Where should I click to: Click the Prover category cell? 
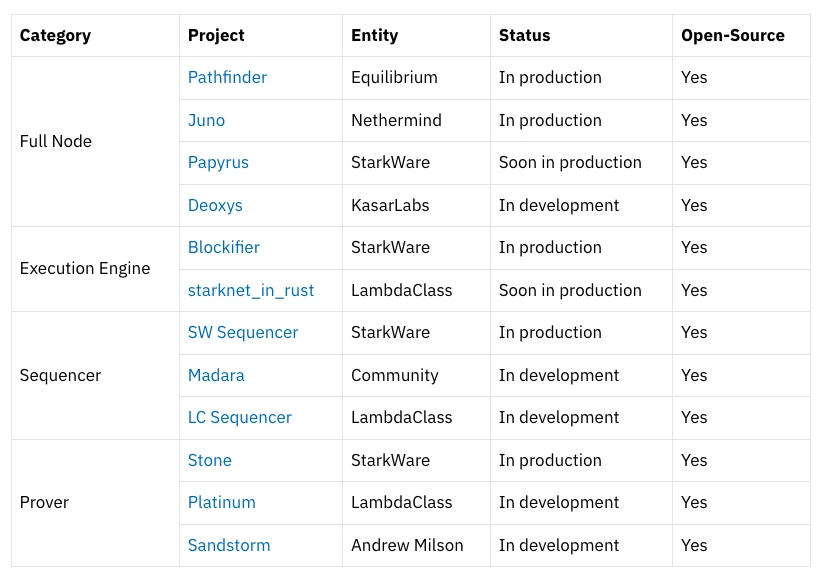tap(44, 502)
